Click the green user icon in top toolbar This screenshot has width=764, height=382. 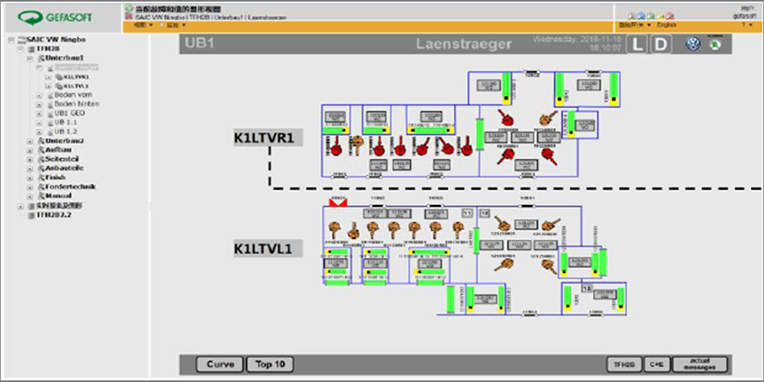pos(650,16)
